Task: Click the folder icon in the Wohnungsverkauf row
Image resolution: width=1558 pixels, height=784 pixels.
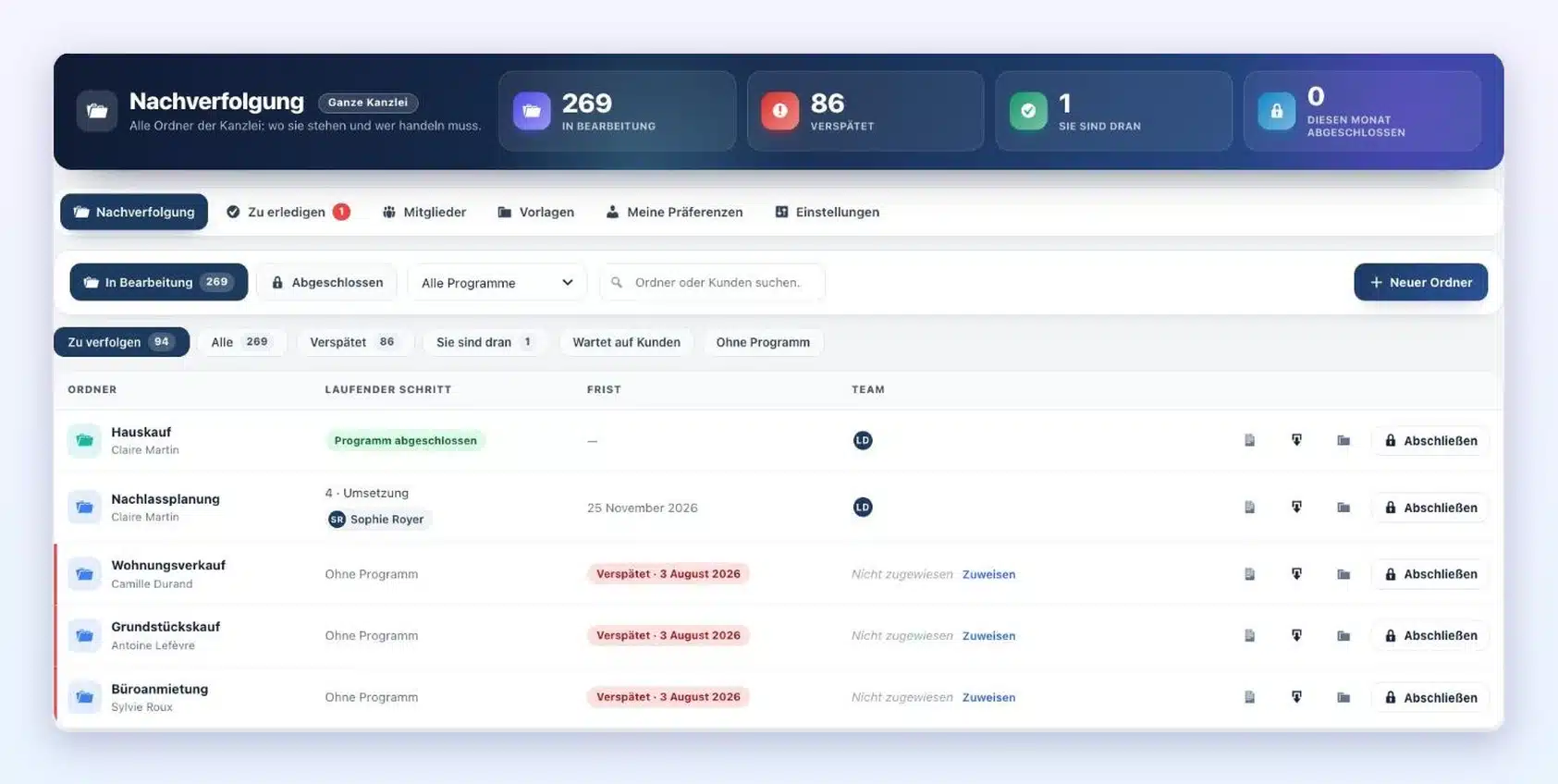Action: (x=1343, y=573)
